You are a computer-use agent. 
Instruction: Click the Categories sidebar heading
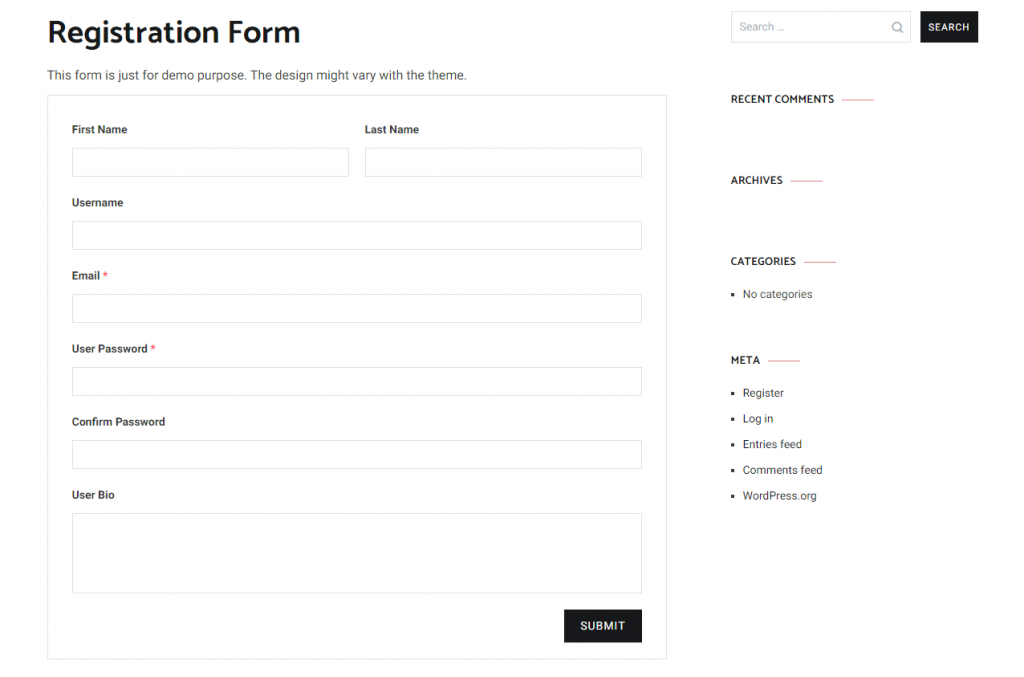point(763,261)
